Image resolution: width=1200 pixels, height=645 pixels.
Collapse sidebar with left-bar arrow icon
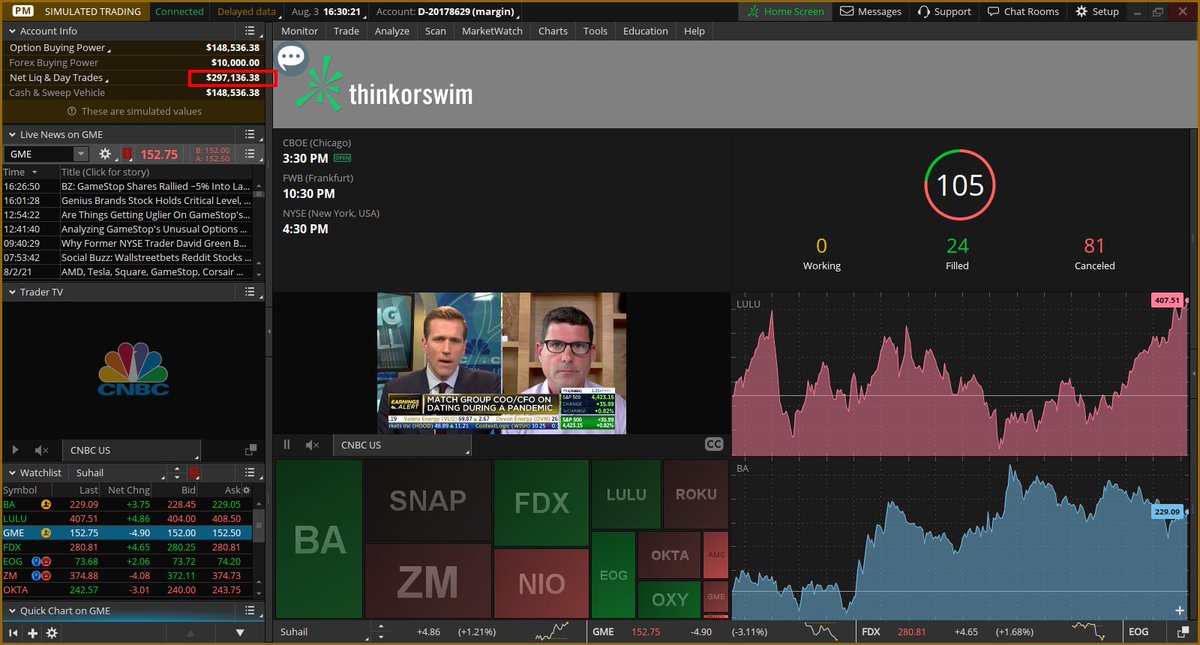pos(14,633)
